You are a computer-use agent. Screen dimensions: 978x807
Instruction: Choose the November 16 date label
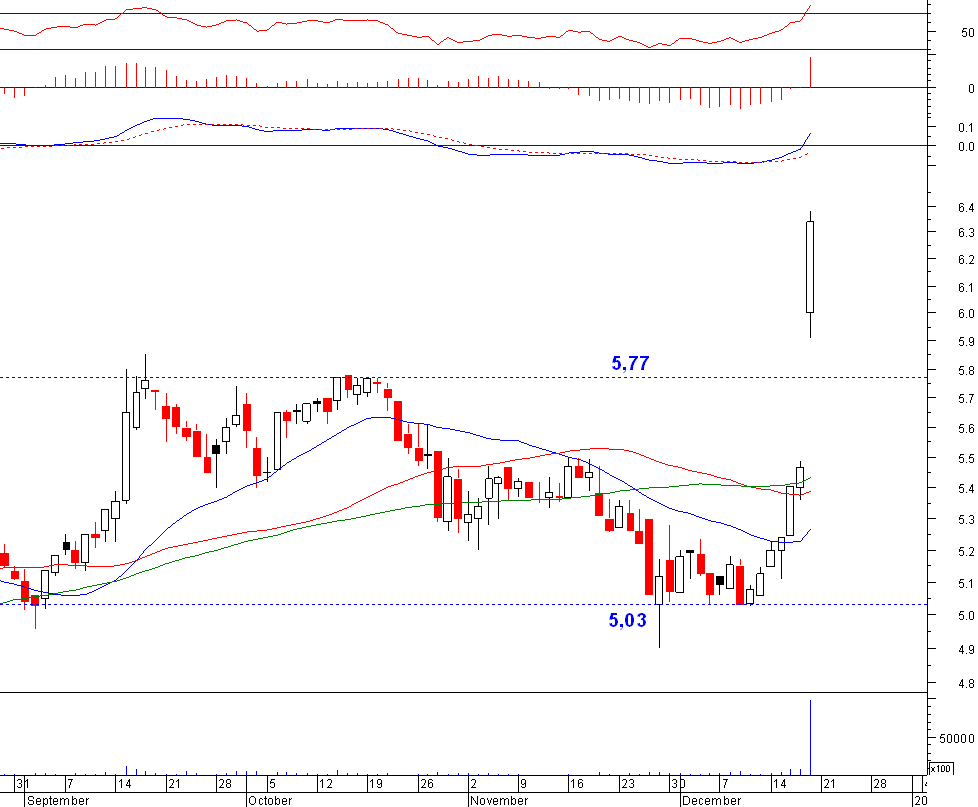pos(576,784)
